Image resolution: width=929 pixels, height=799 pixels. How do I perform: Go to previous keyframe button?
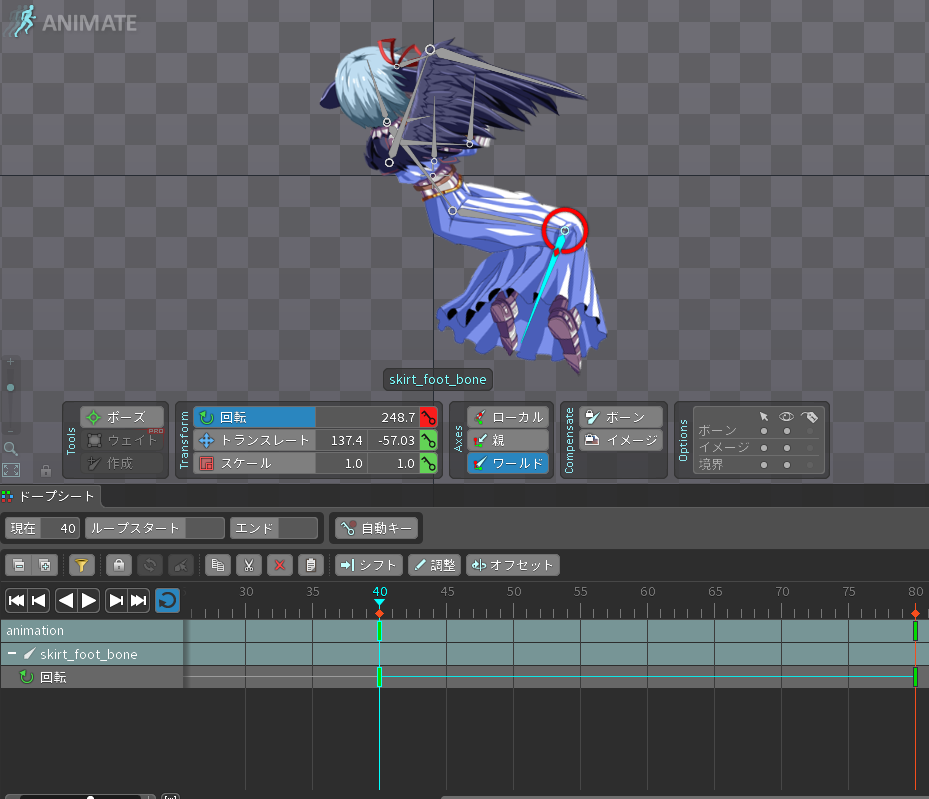pos(39,601)
